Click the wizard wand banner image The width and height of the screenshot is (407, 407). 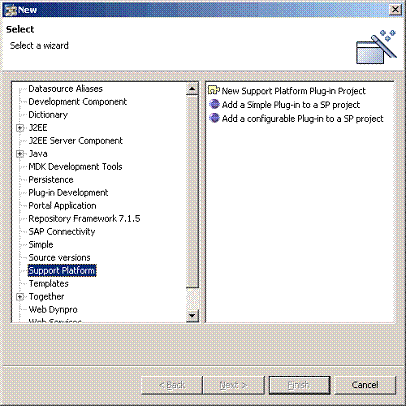(x=376, y=47)
